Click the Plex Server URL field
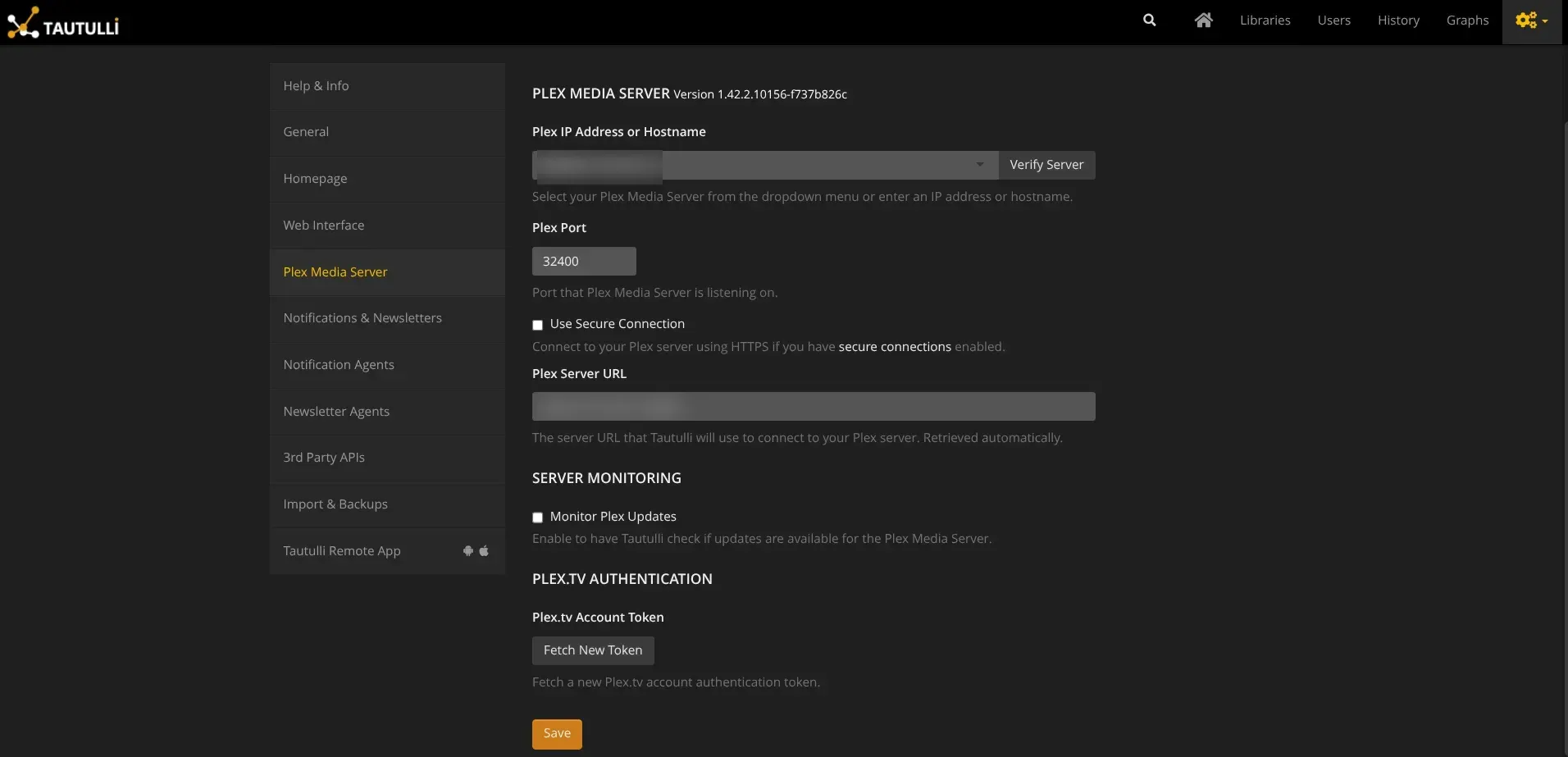1568x757 pixels. coord(814,407)
